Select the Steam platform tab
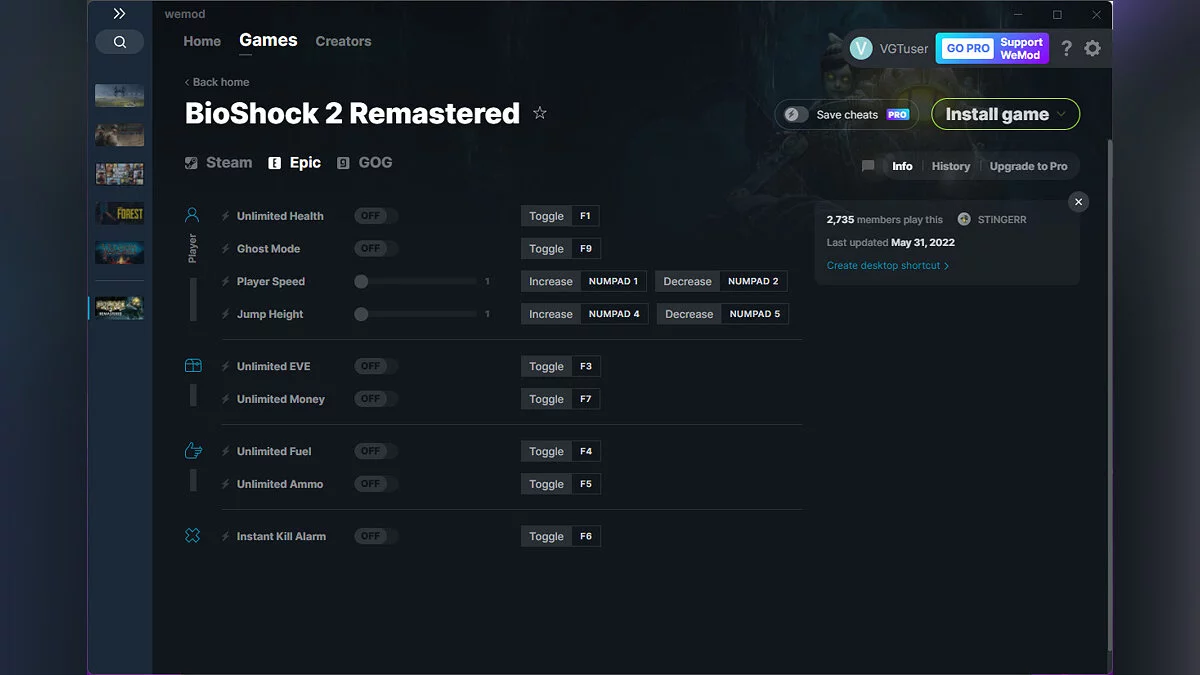 (x=219, y=162)
